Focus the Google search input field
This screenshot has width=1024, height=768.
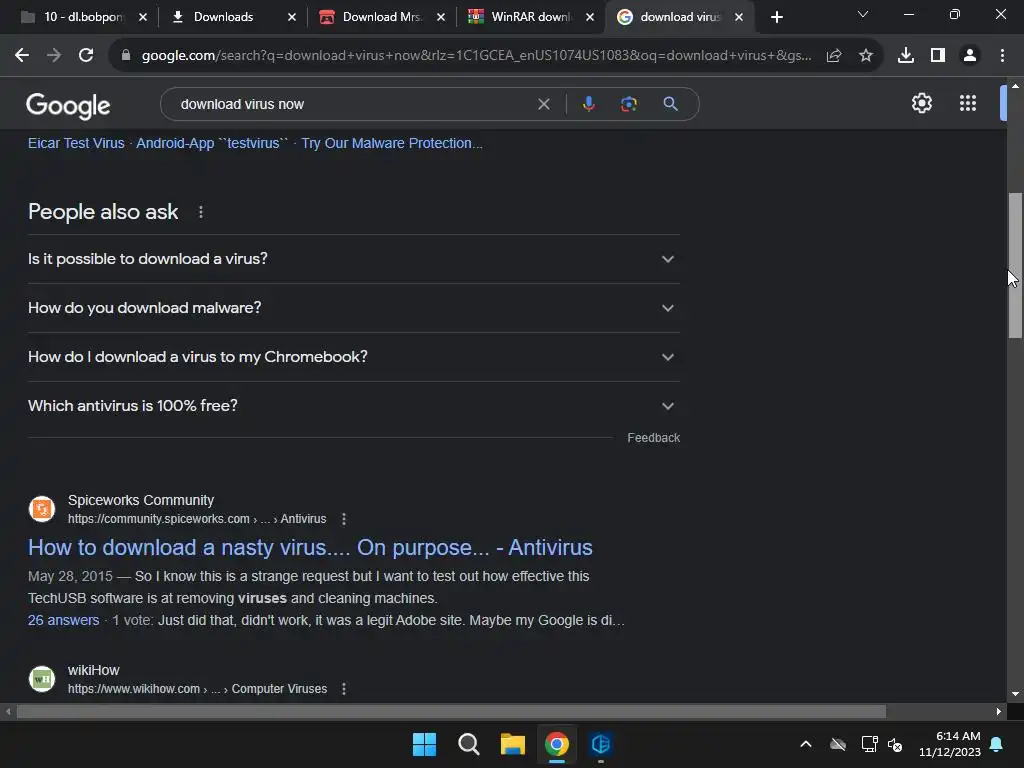[x=353, y=104]
